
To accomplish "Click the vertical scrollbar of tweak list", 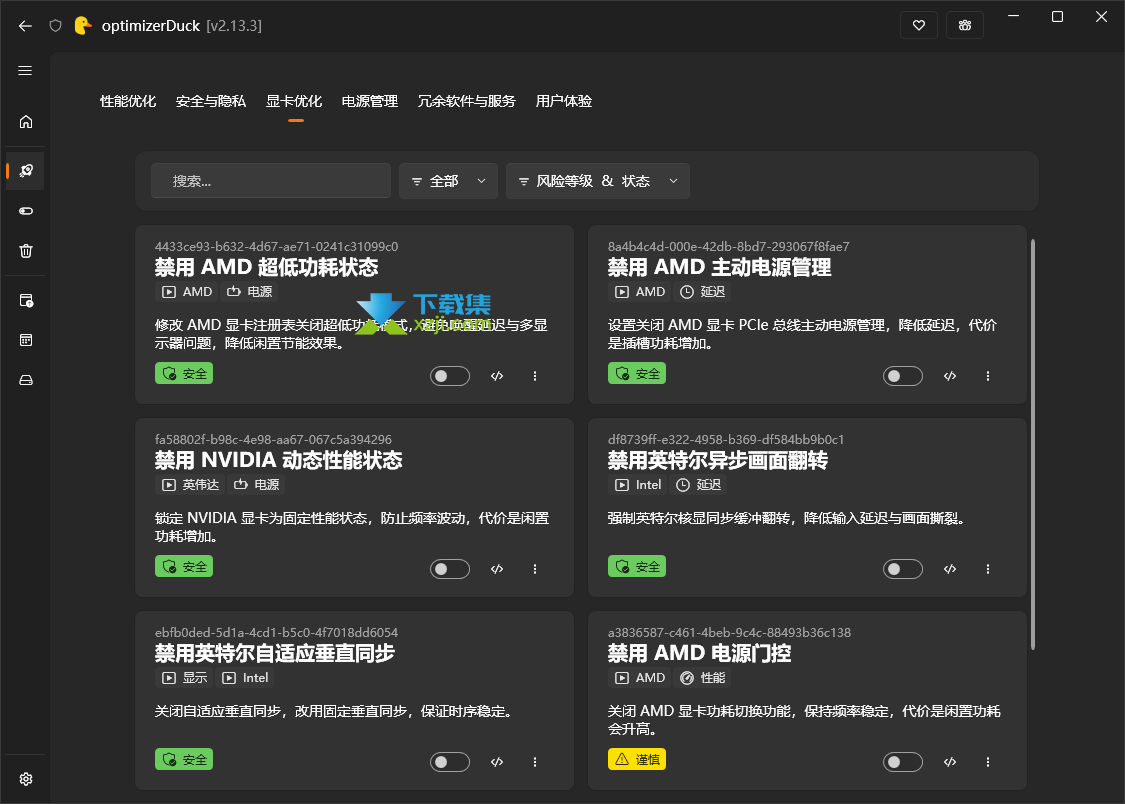I will 1033,445.
